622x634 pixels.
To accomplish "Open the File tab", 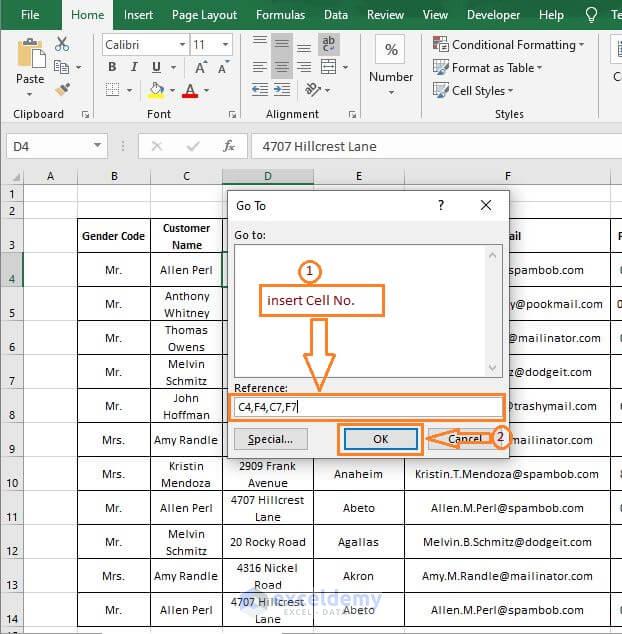I will coord(30,15).
